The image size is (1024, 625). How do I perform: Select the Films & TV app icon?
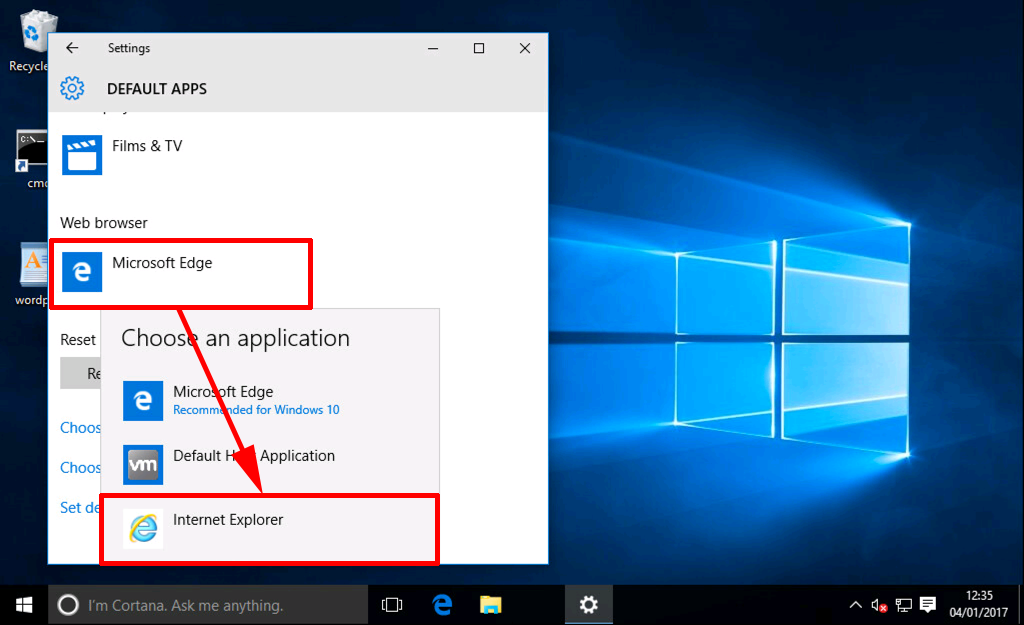pyautogui.click(x=82, y=155)
